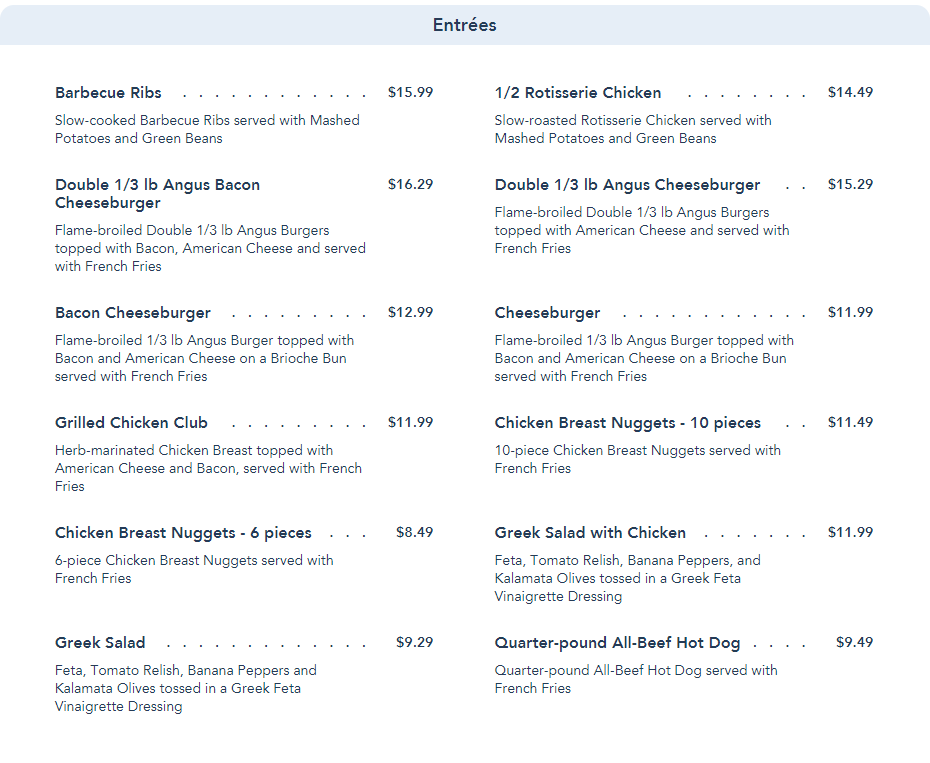This screenshot has height=763, width=930.
Task: Click the Entrées section header
Action: pos(465,25)
